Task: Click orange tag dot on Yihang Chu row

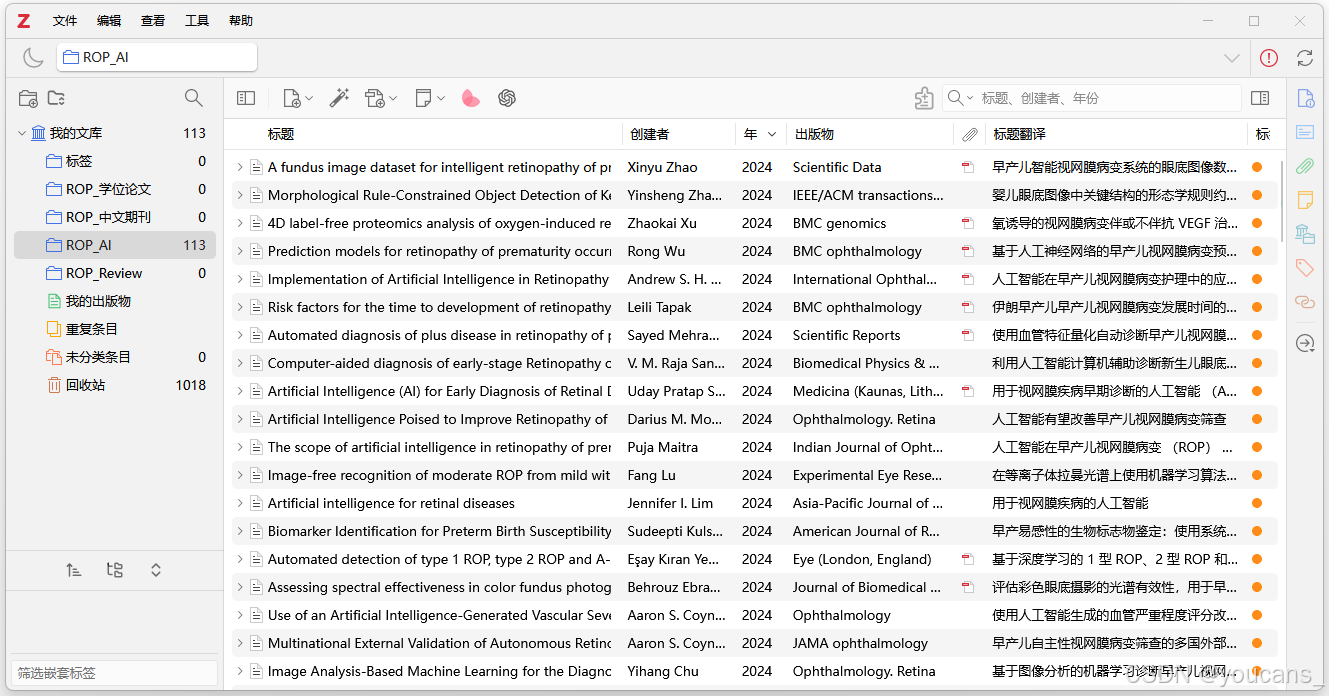Action: [1257, 671]
